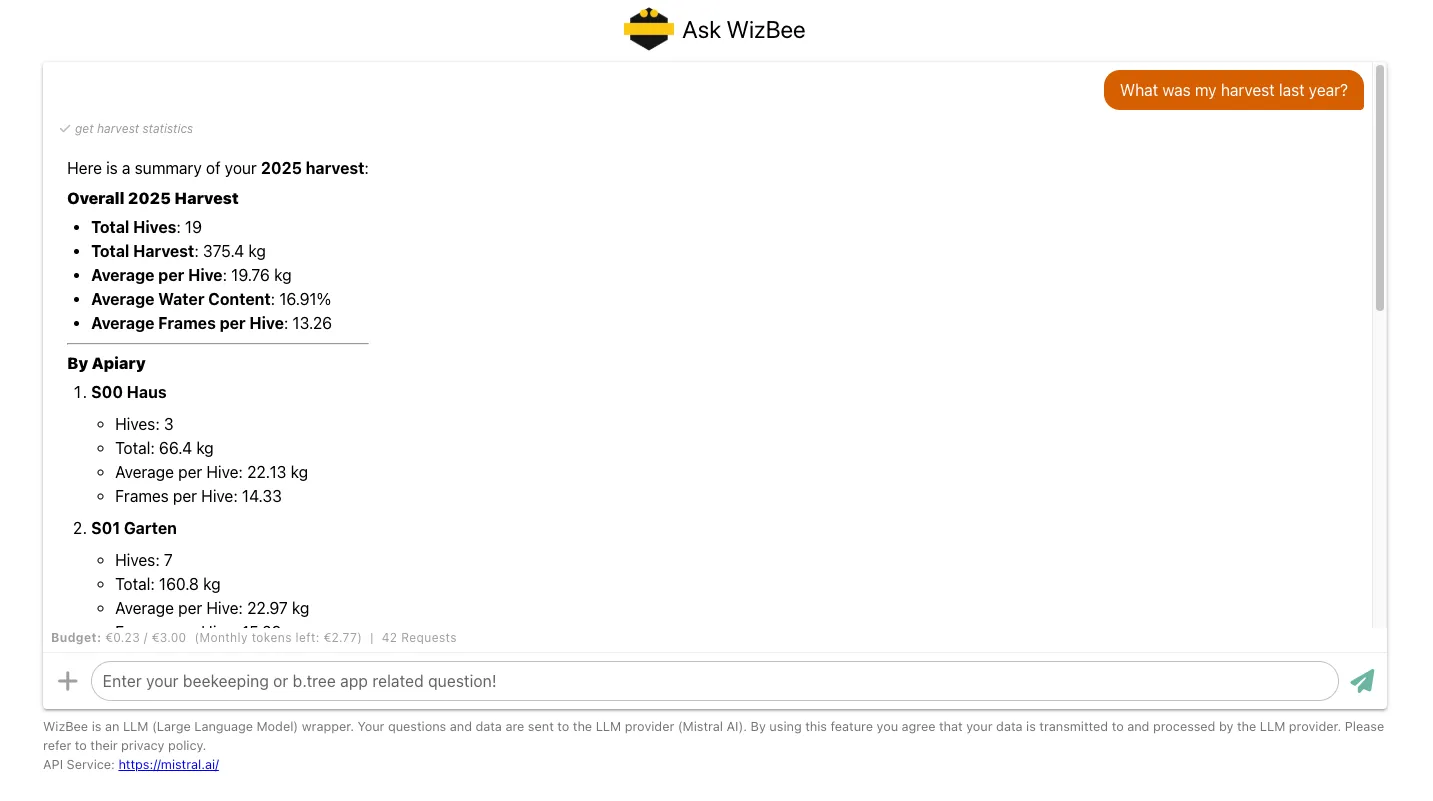Select the Ask WizBee header title
This screenshot has height=801, width=1433.
coord(743,30)
